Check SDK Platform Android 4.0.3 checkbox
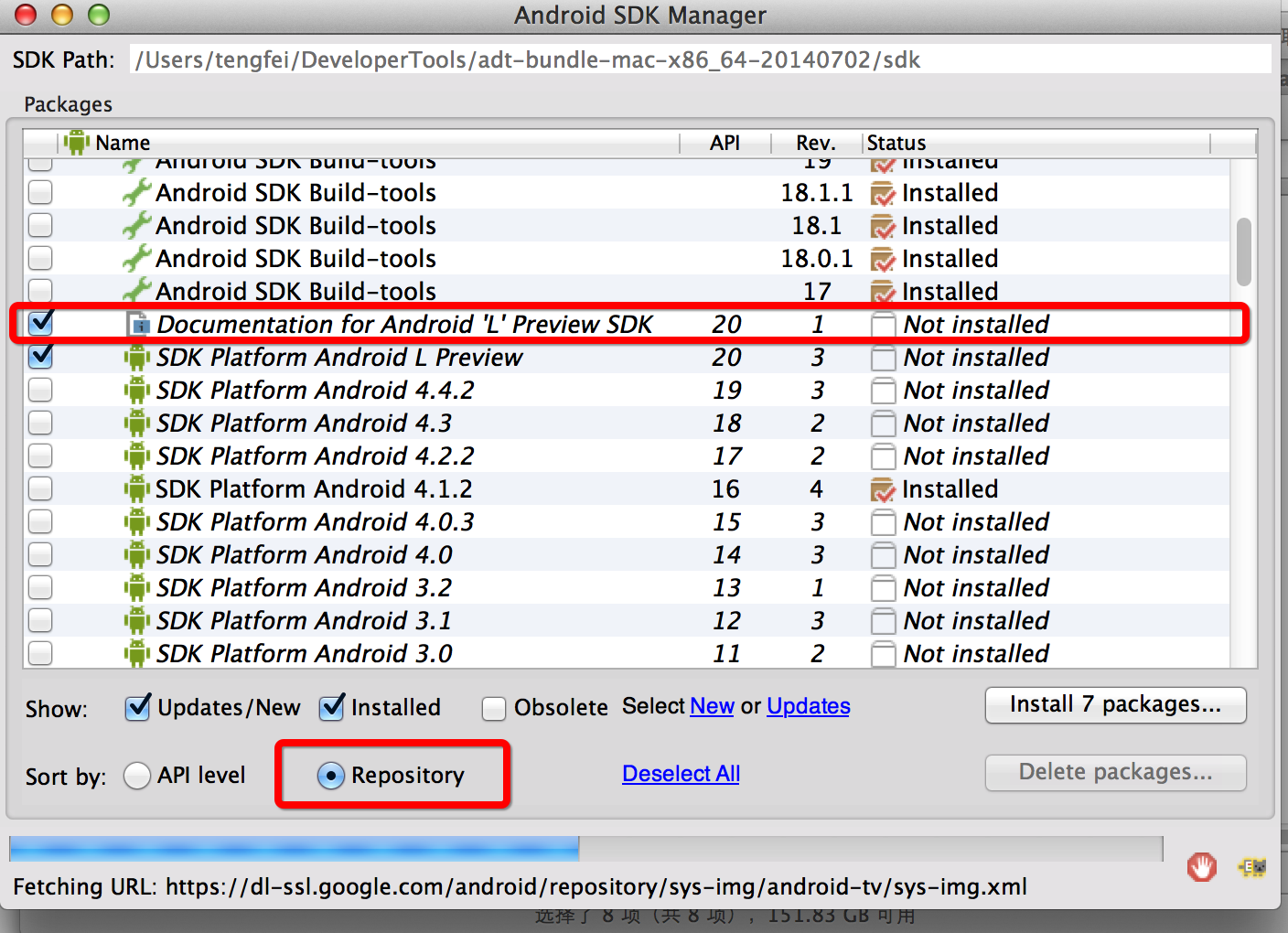 coord(40,521)
